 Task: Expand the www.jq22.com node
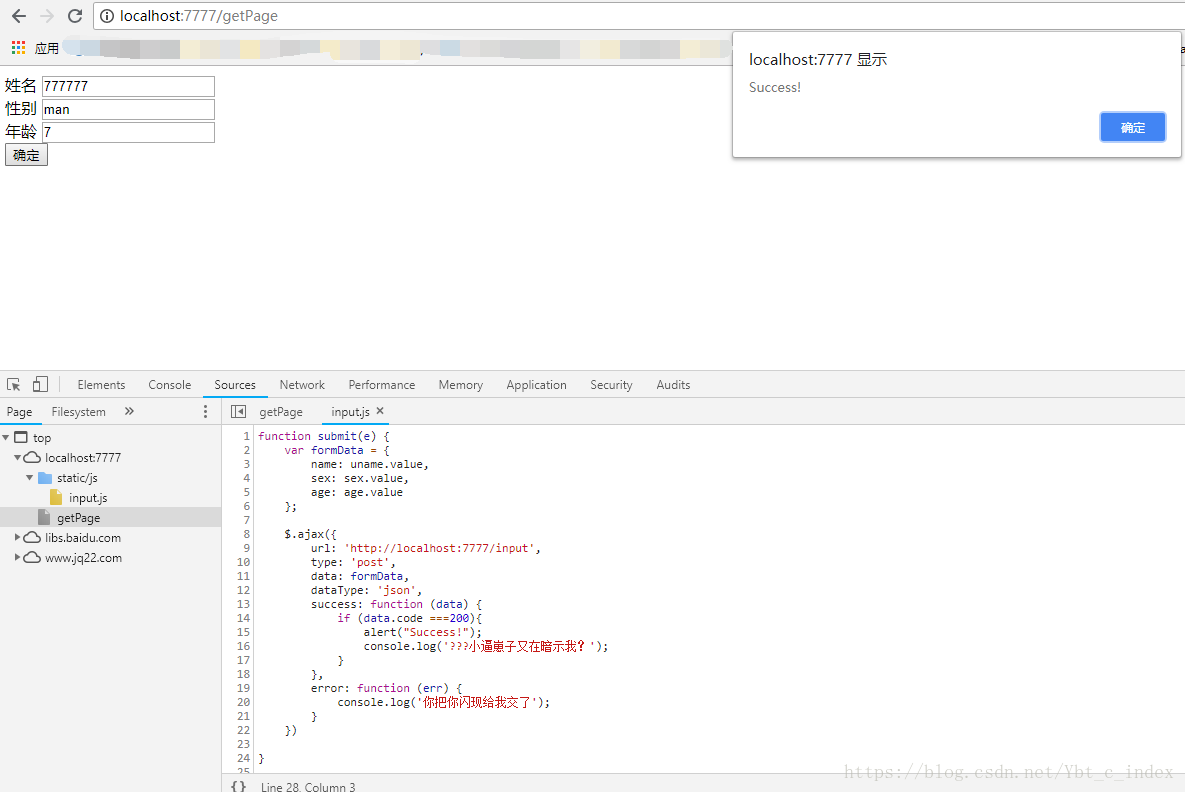point(17,558)
